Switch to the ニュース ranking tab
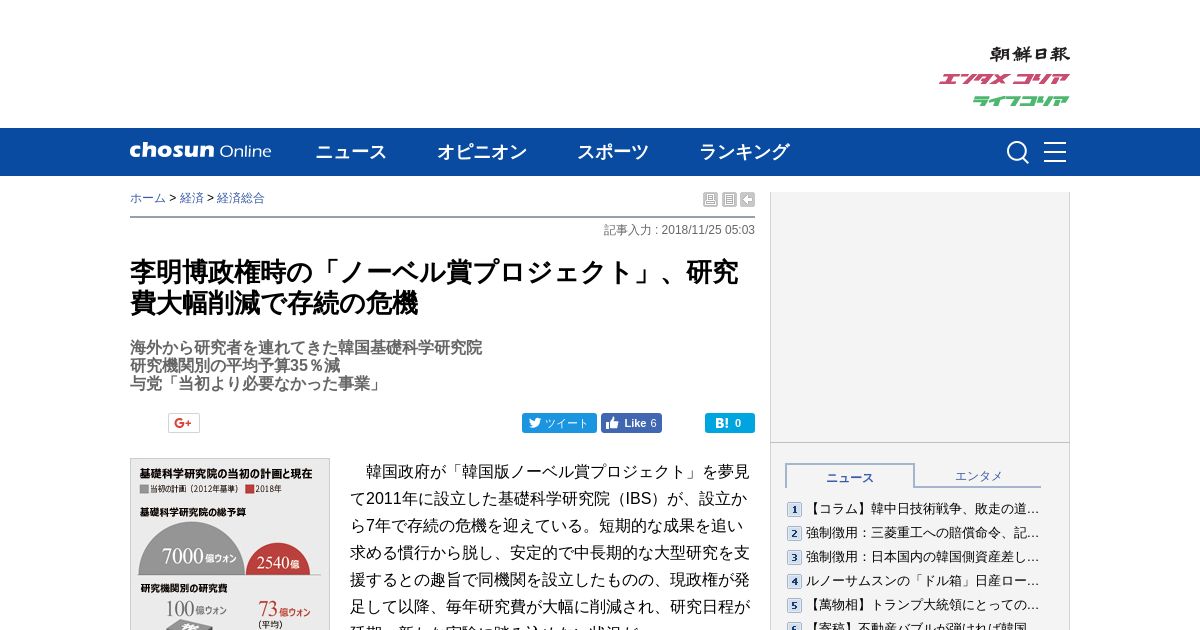The height and width of the screenshot is (630, 1200). [x=850, y=476]
